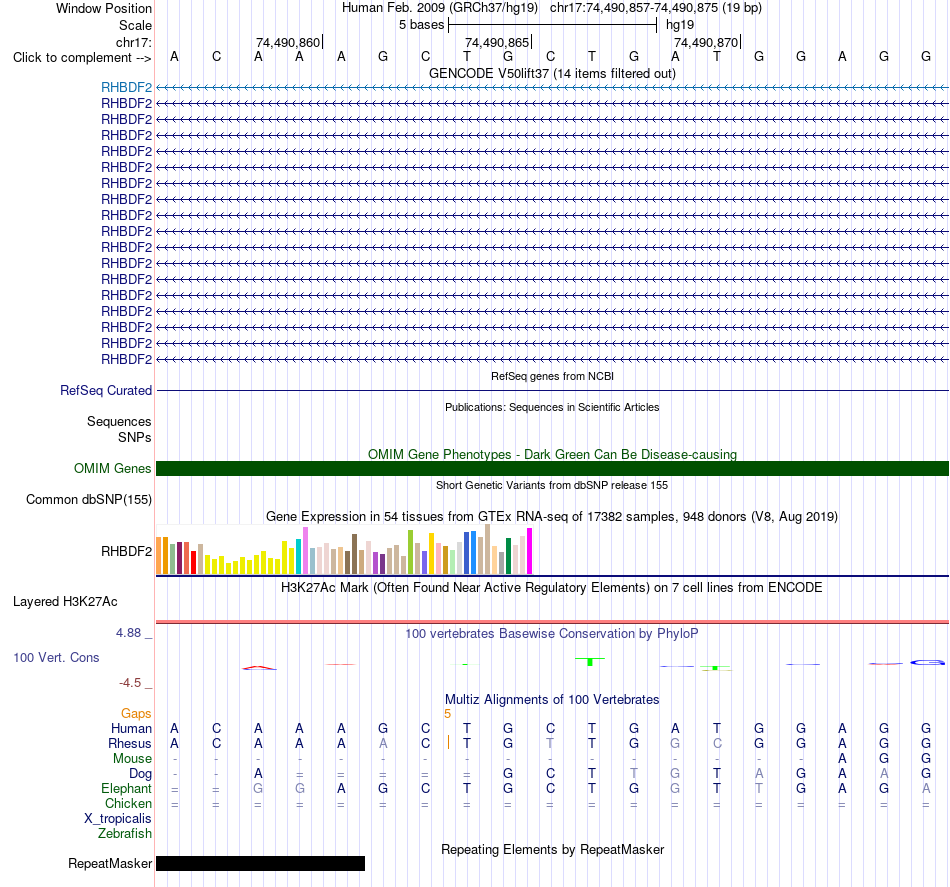Viewport: 950px width, 887px height.
Task: Click the tall green PhyloP conservation bar
Action: pos(590,662)
